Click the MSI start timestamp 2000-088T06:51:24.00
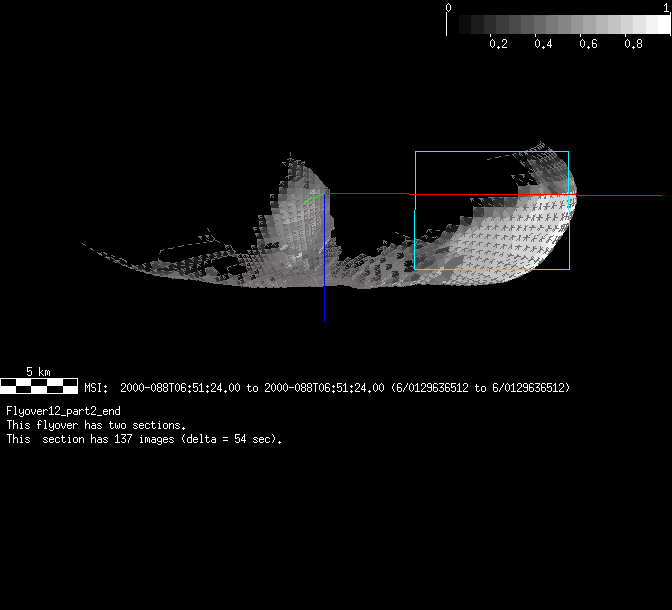 click(182, 388)
